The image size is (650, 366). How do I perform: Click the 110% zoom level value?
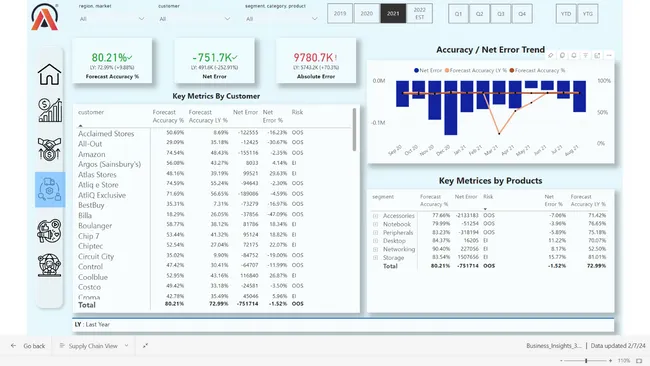coord(624,361)
